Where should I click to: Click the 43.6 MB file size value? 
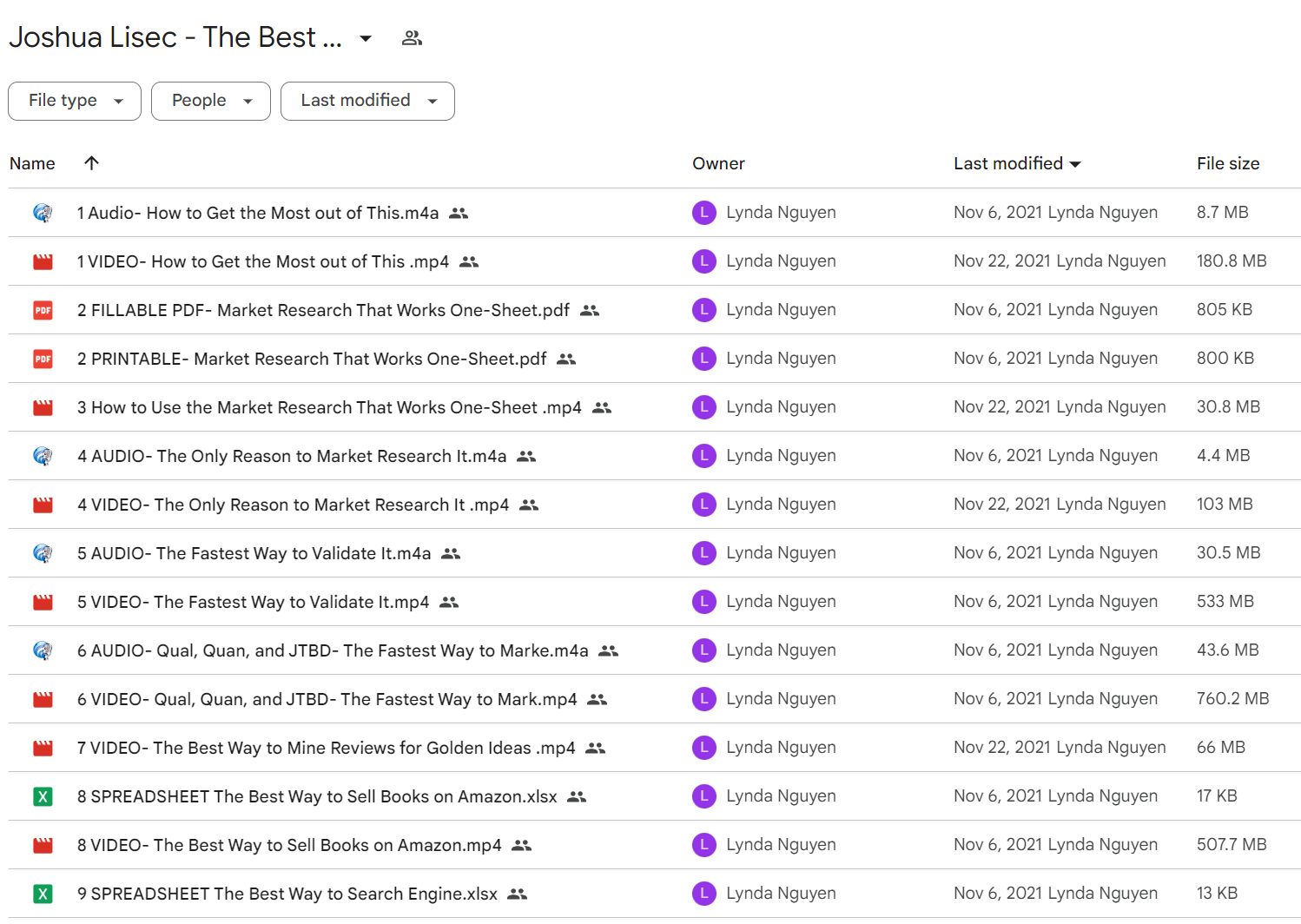1228,650
